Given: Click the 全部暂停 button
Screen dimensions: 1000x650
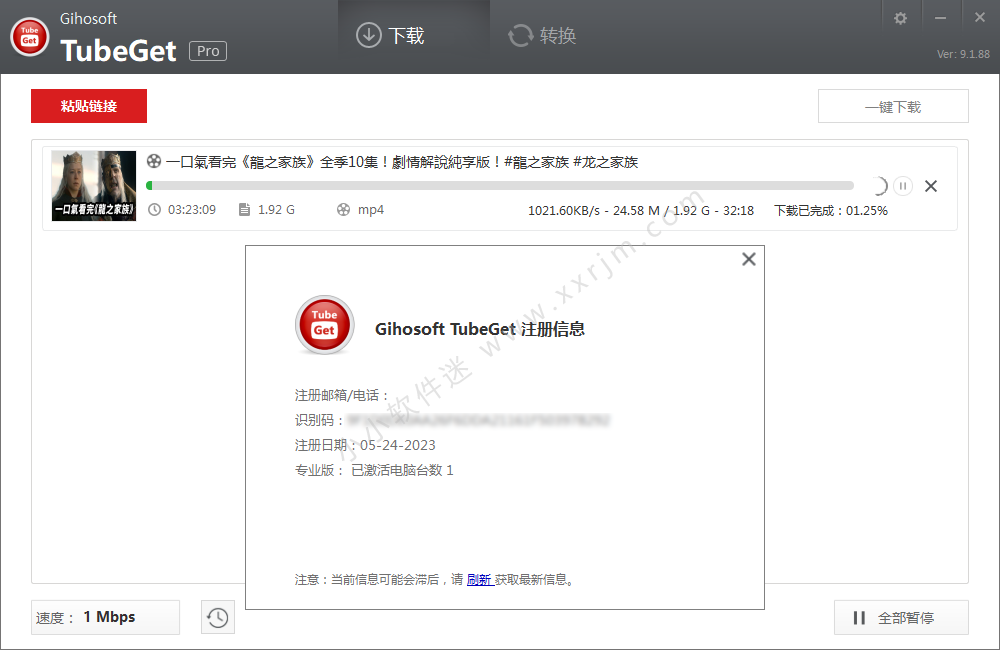Looking at the screenshot, I should click(x=901, y=617).
